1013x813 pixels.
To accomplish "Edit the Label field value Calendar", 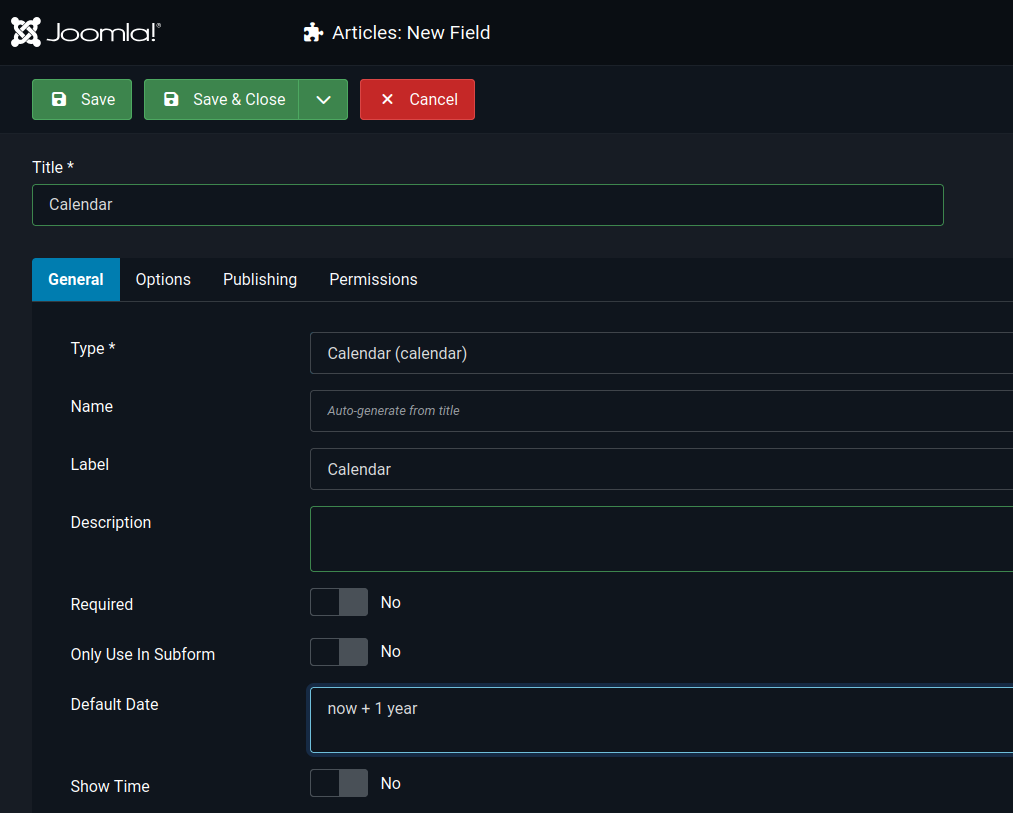I will pos(662,469).
